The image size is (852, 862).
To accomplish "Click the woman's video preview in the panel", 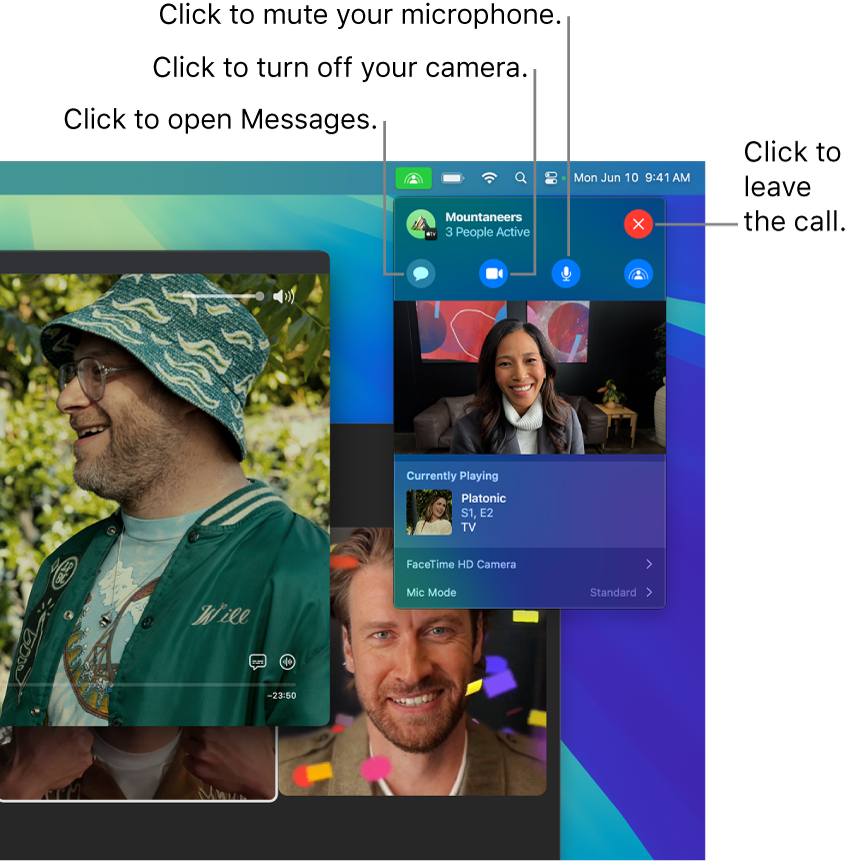I will coord(530,377).
